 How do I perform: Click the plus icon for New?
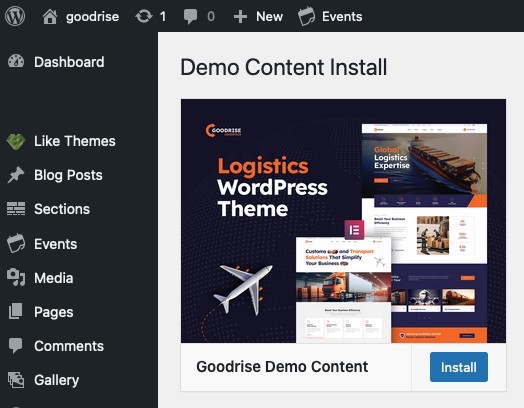tap(240, 16)
